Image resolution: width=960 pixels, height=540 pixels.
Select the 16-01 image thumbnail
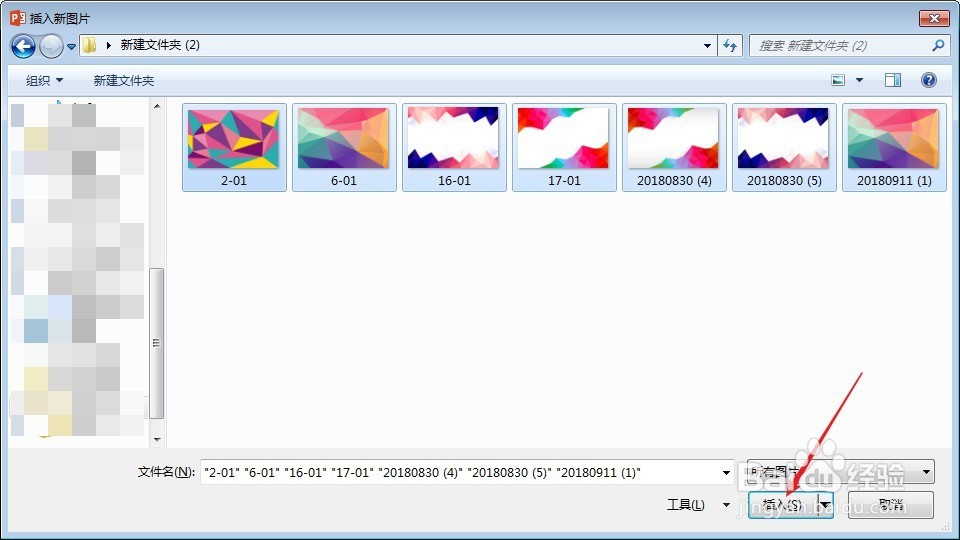pyautogui.click(x=454, y=148)
